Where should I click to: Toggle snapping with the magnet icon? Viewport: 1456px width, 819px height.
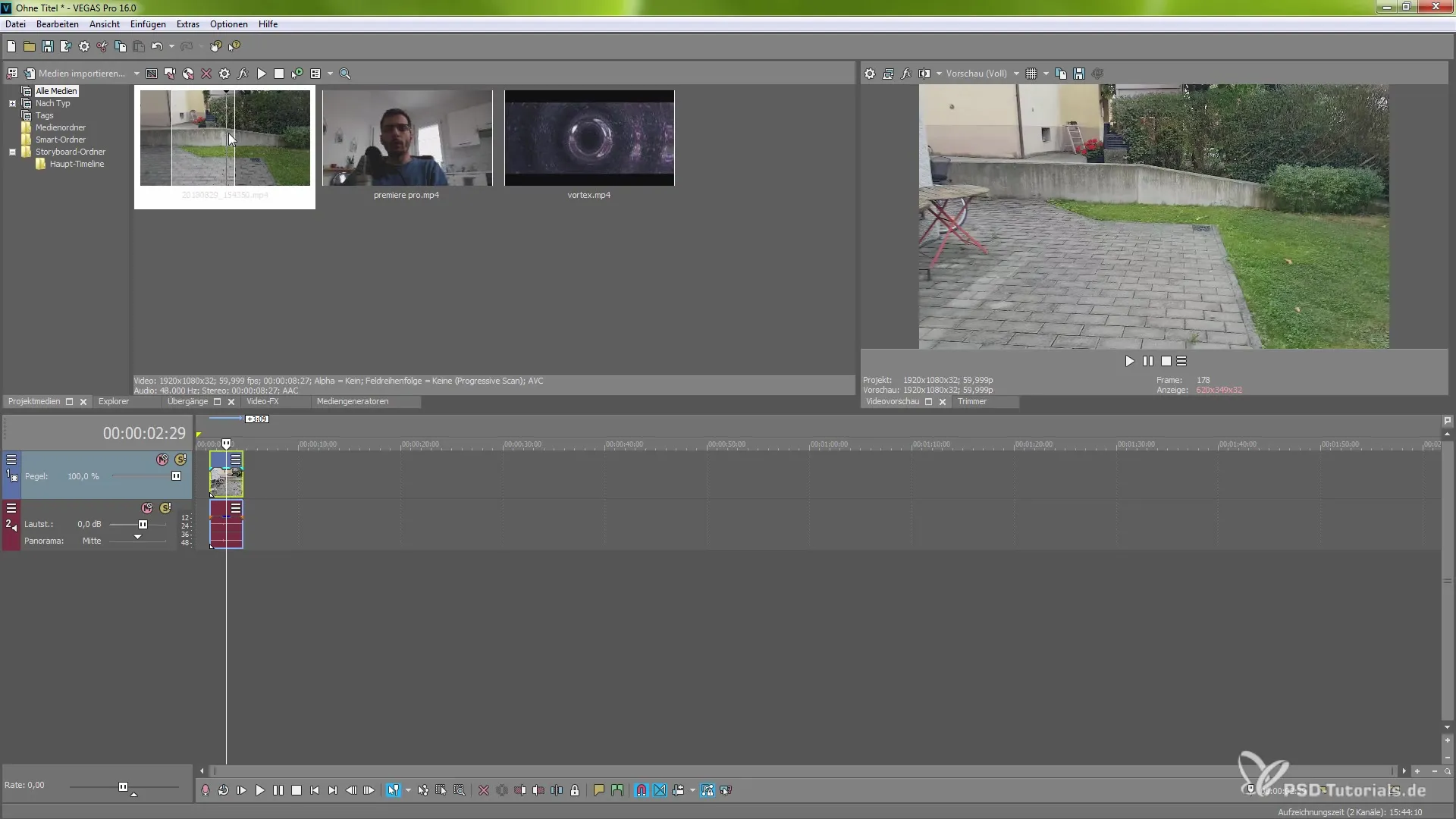click(x=642, y=790)
